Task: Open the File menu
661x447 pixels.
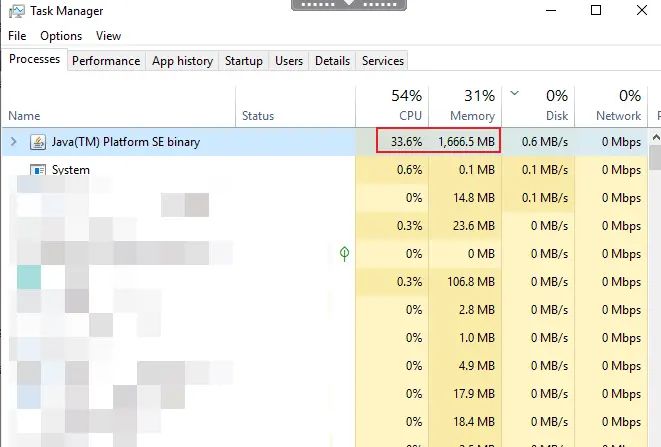Action: [x=18, y=36]
